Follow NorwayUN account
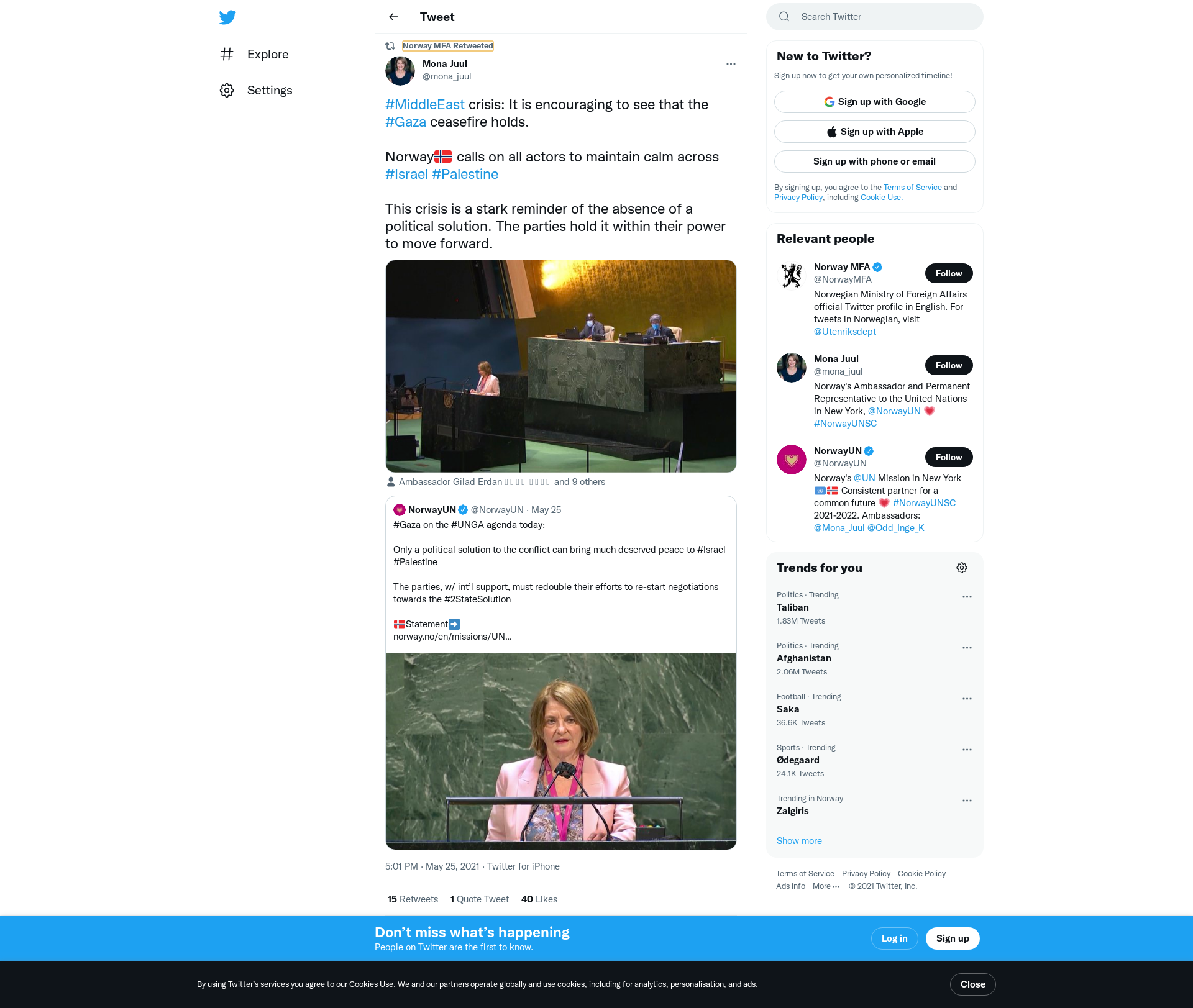 [948, 457]
